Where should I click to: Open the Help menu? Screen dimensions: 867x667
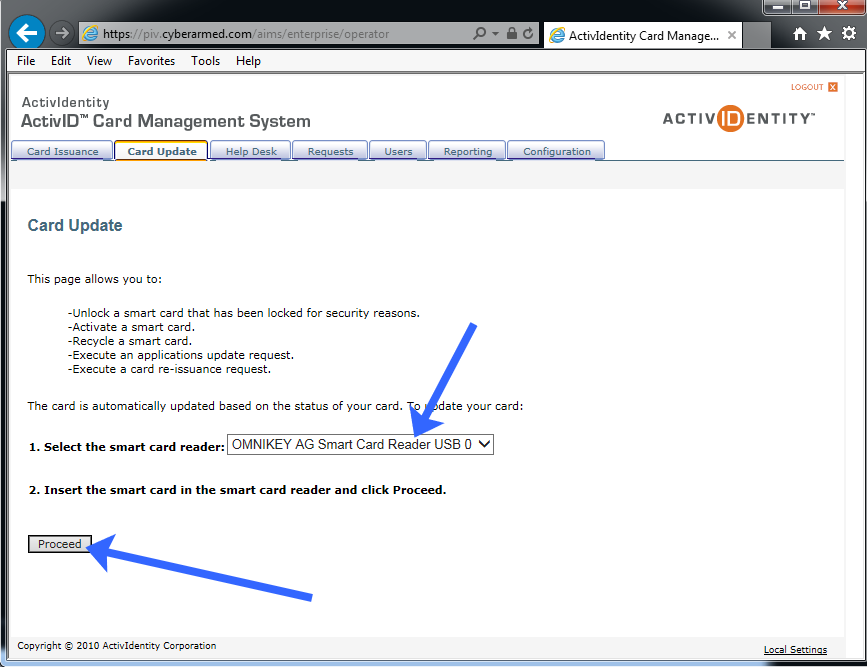click(x=248, y=61)
